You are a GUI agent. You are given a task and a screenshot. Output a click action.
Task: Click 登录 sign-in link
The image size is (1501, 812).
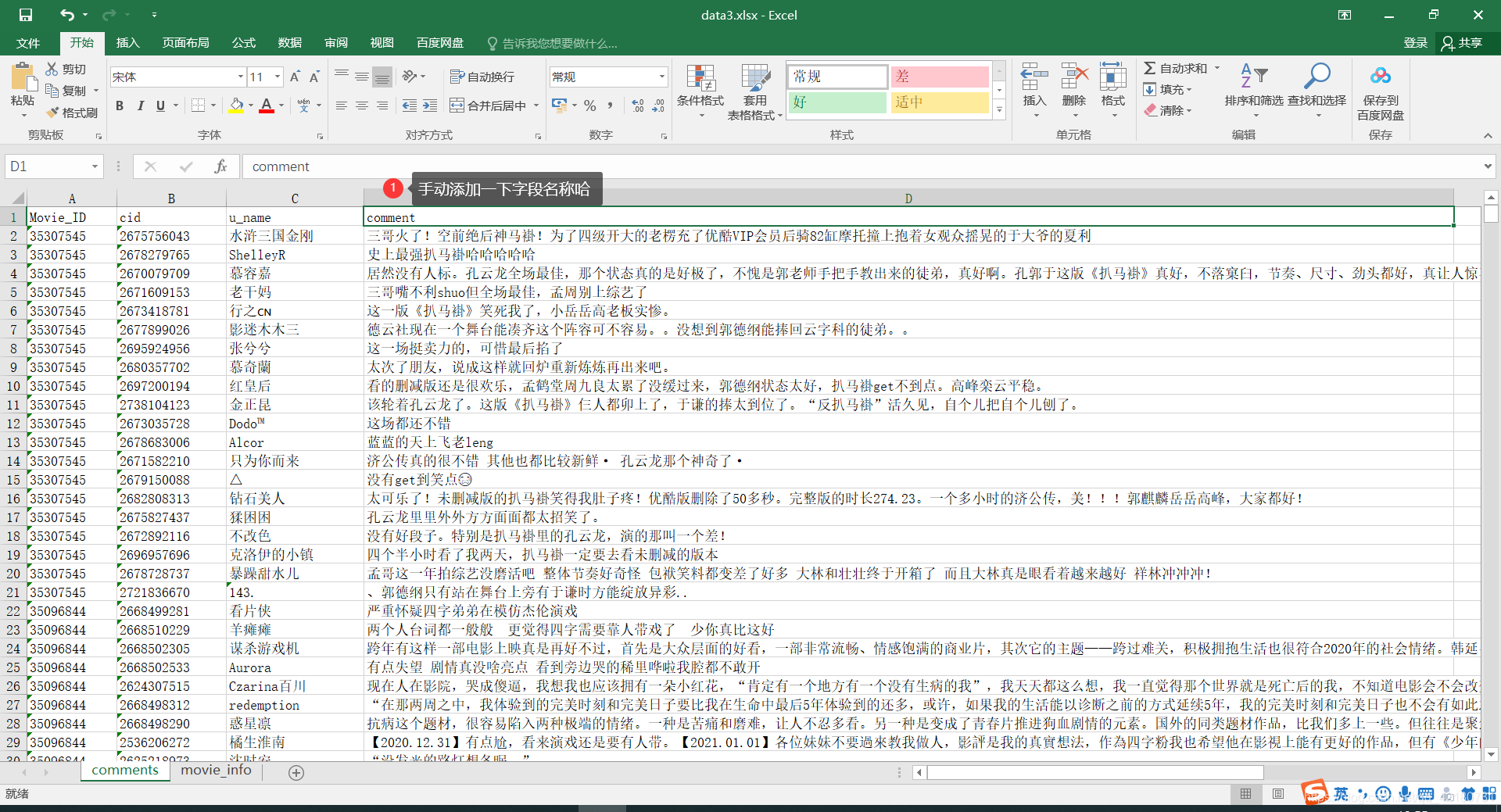(1415, 43)
